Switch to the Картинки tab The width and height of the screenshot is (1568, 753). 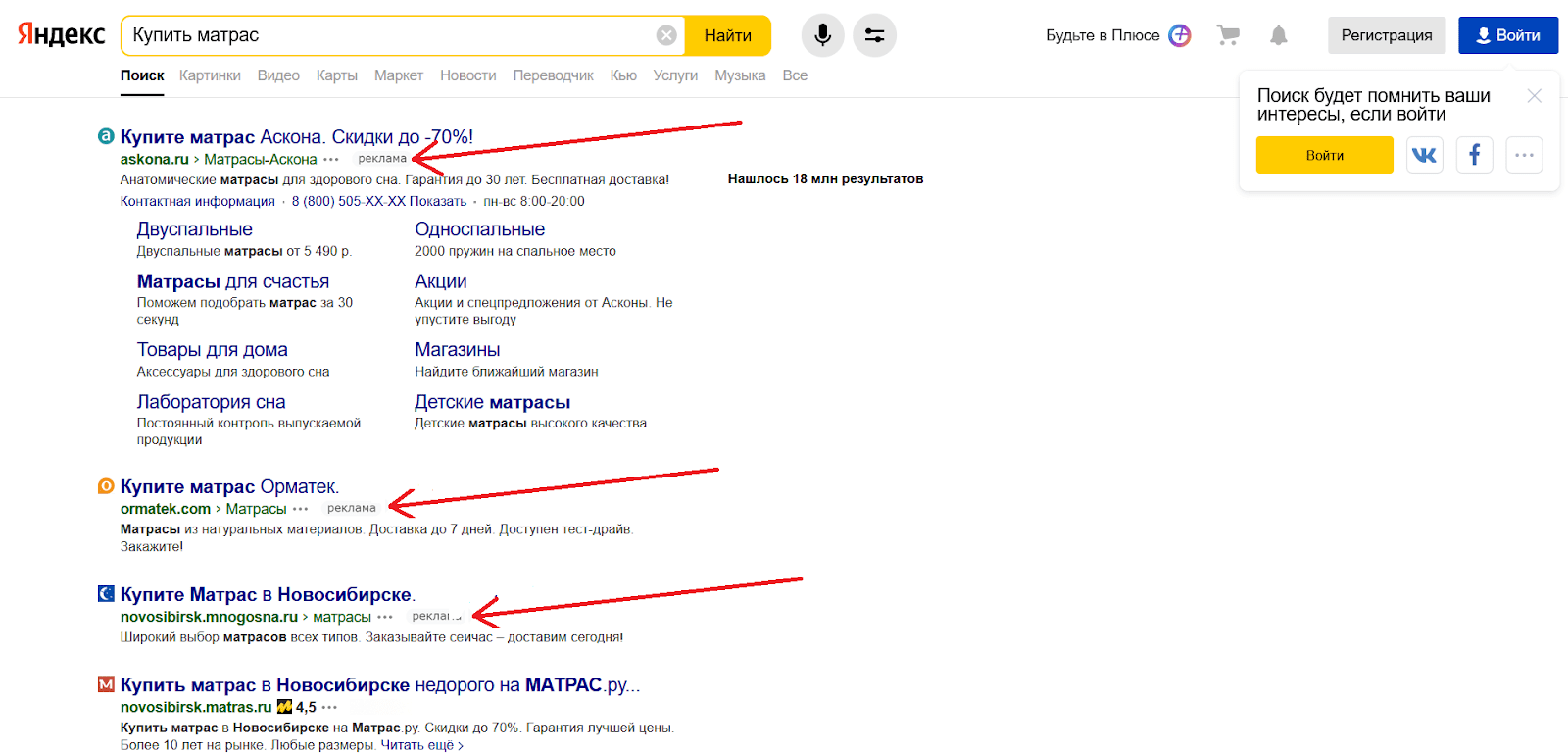click(210, 75)
